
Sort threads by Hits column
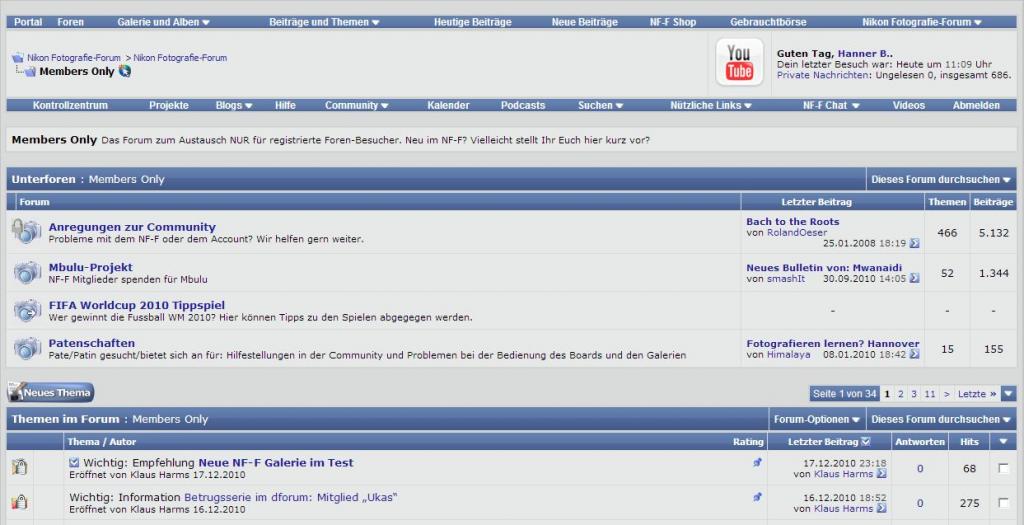tap(970, 441)
